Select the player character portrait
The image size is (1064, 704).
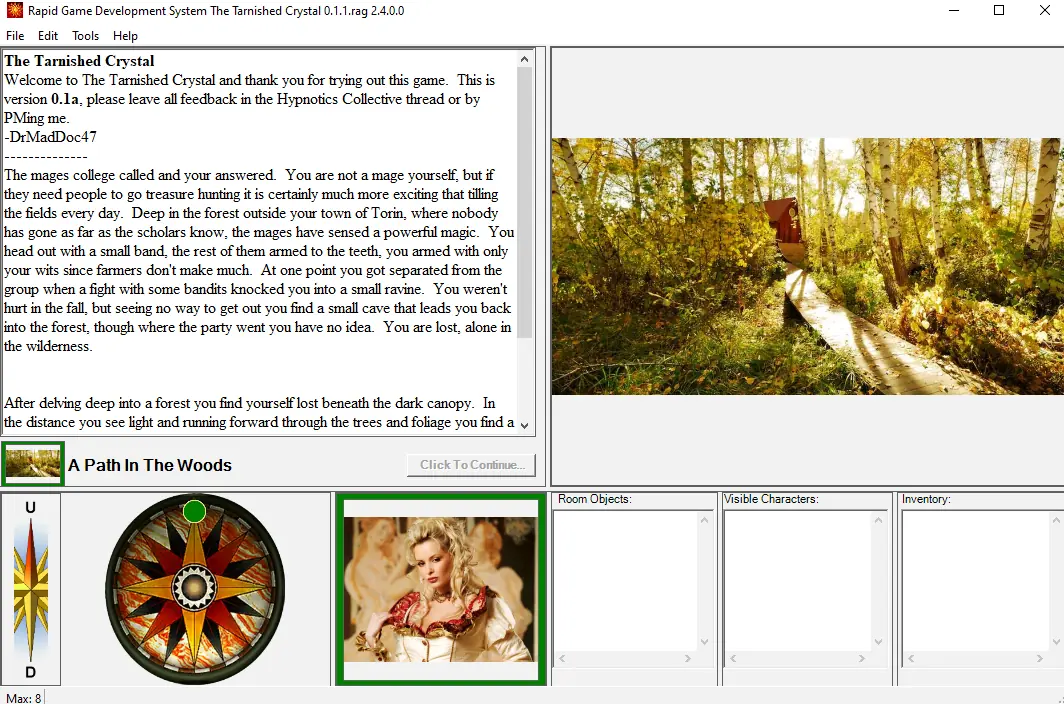pos(440,589)
